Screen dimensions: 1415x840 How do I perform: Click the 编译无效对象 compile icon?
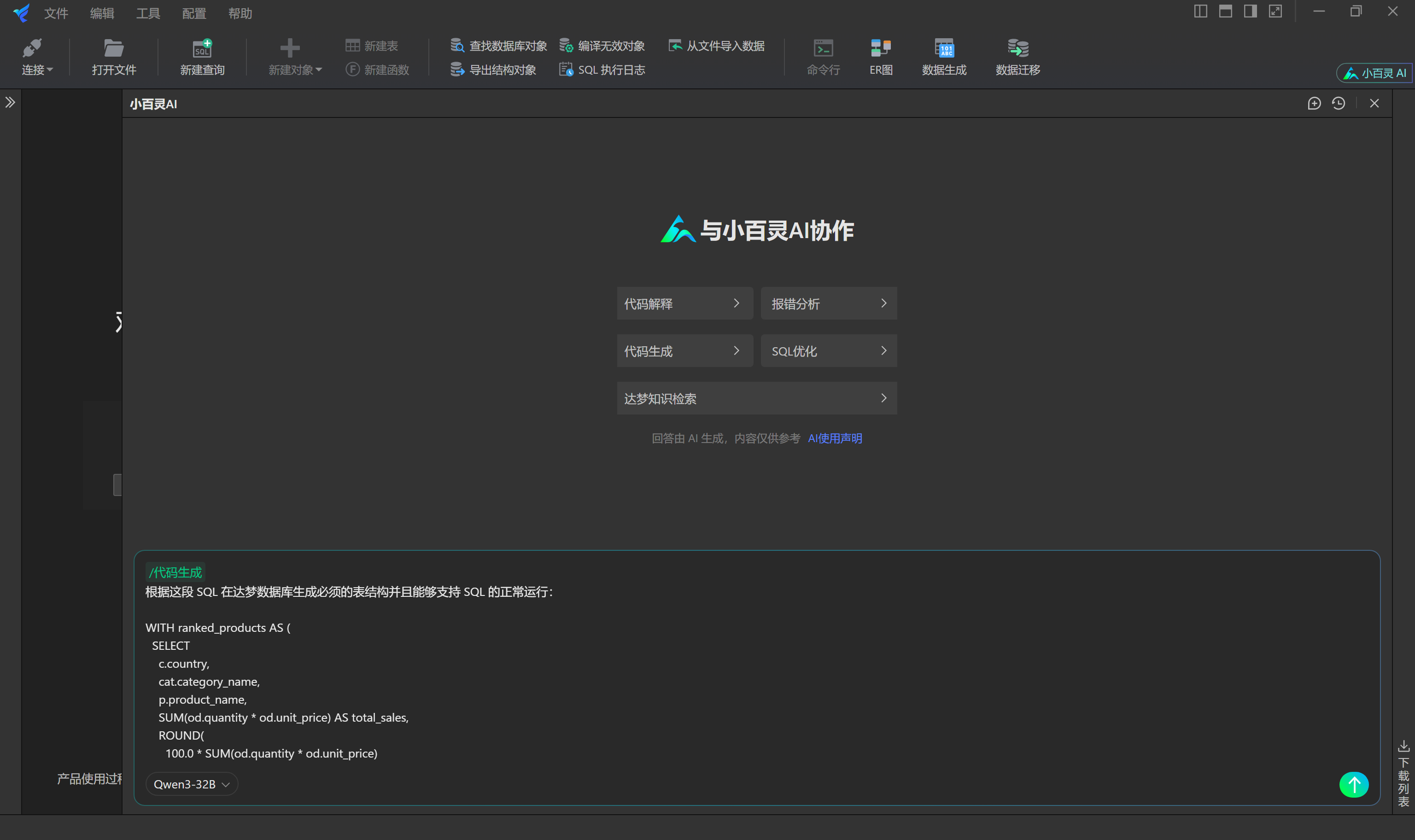point(567,46)
